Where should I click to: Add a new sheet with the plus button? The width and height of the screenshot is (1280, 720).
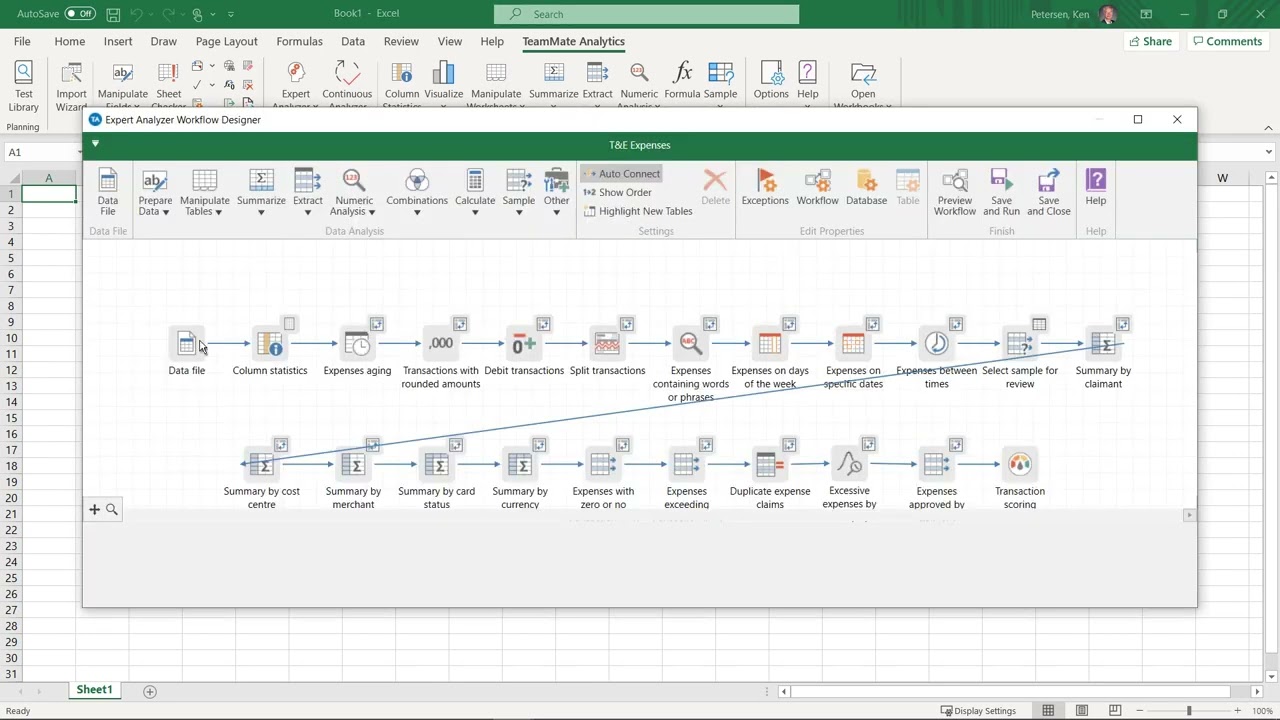[150, 691]
